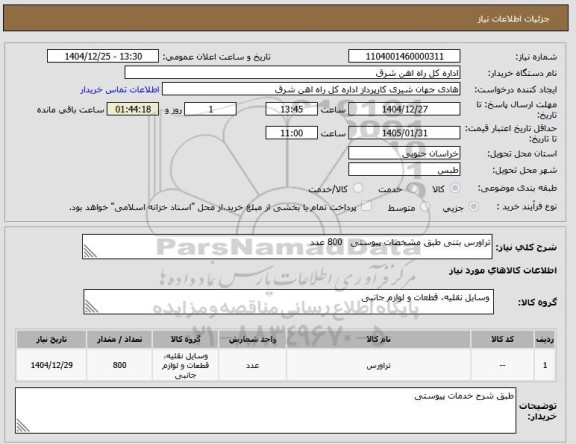
Task: Click the resize grip of buyer notes box
Action: click(x=23, y=426)
